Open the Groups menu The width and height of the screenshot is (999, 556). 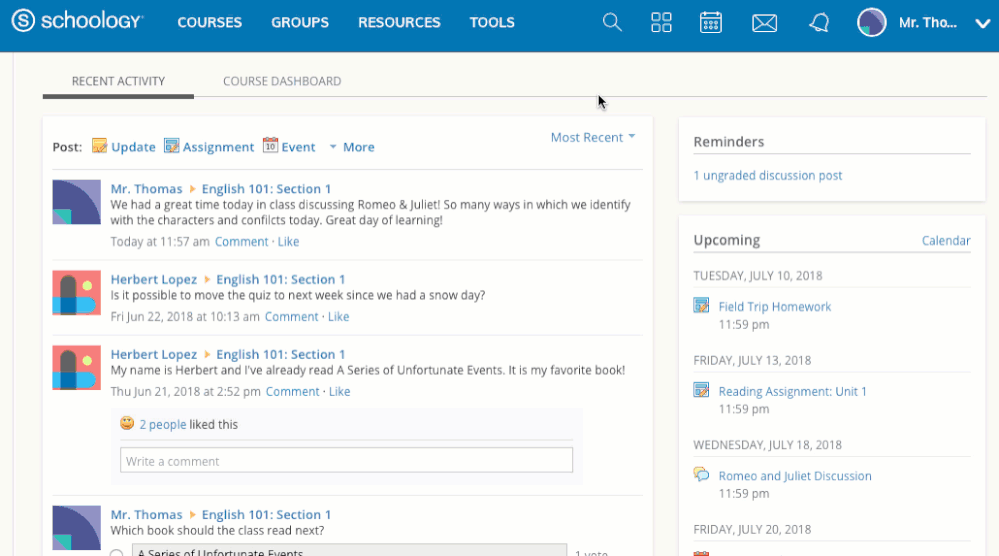(x=300, y=22)
